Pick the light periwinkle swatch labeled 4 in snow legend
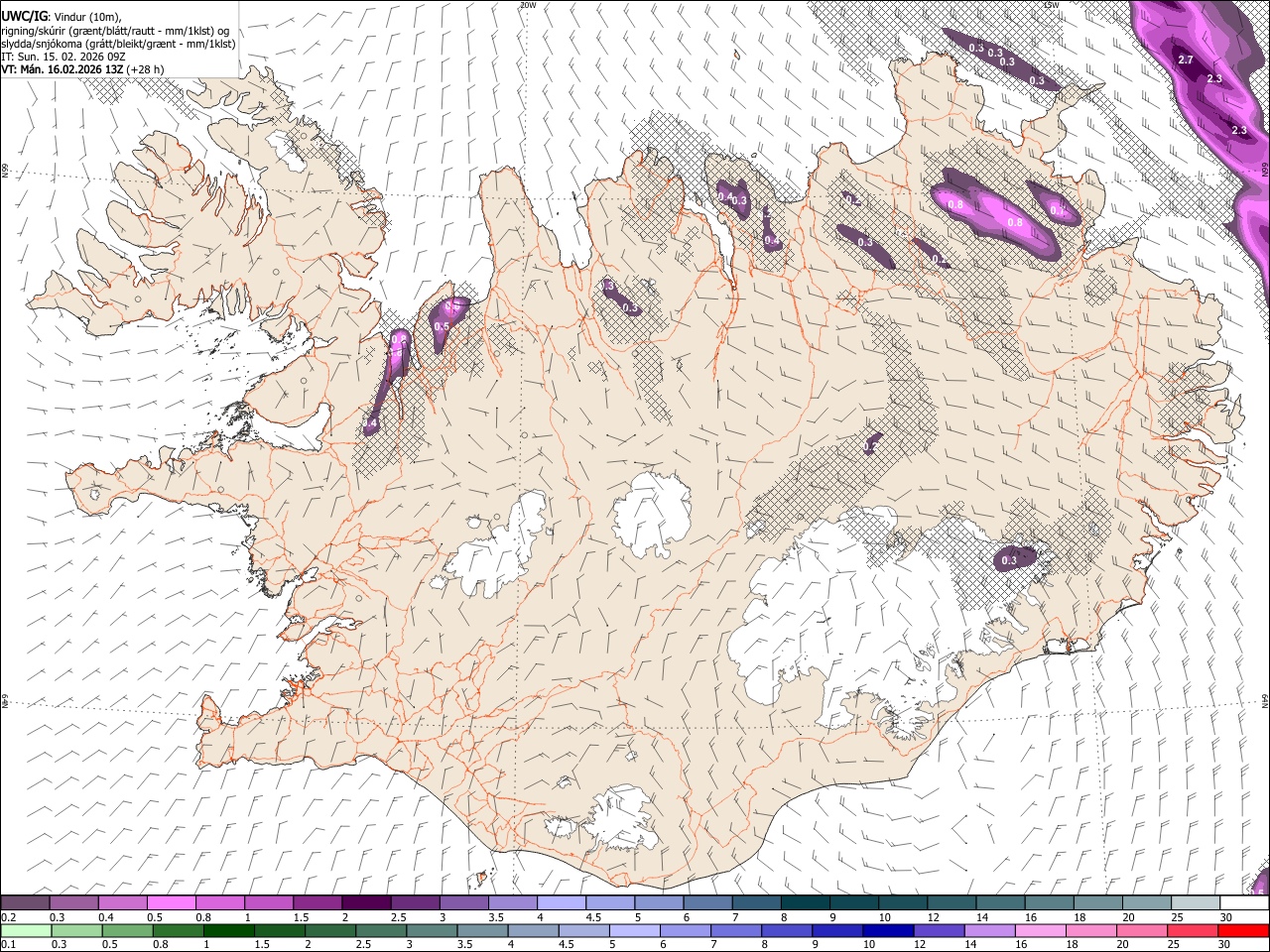Viewport: 1270px width, 952px height. pos(562,903)
